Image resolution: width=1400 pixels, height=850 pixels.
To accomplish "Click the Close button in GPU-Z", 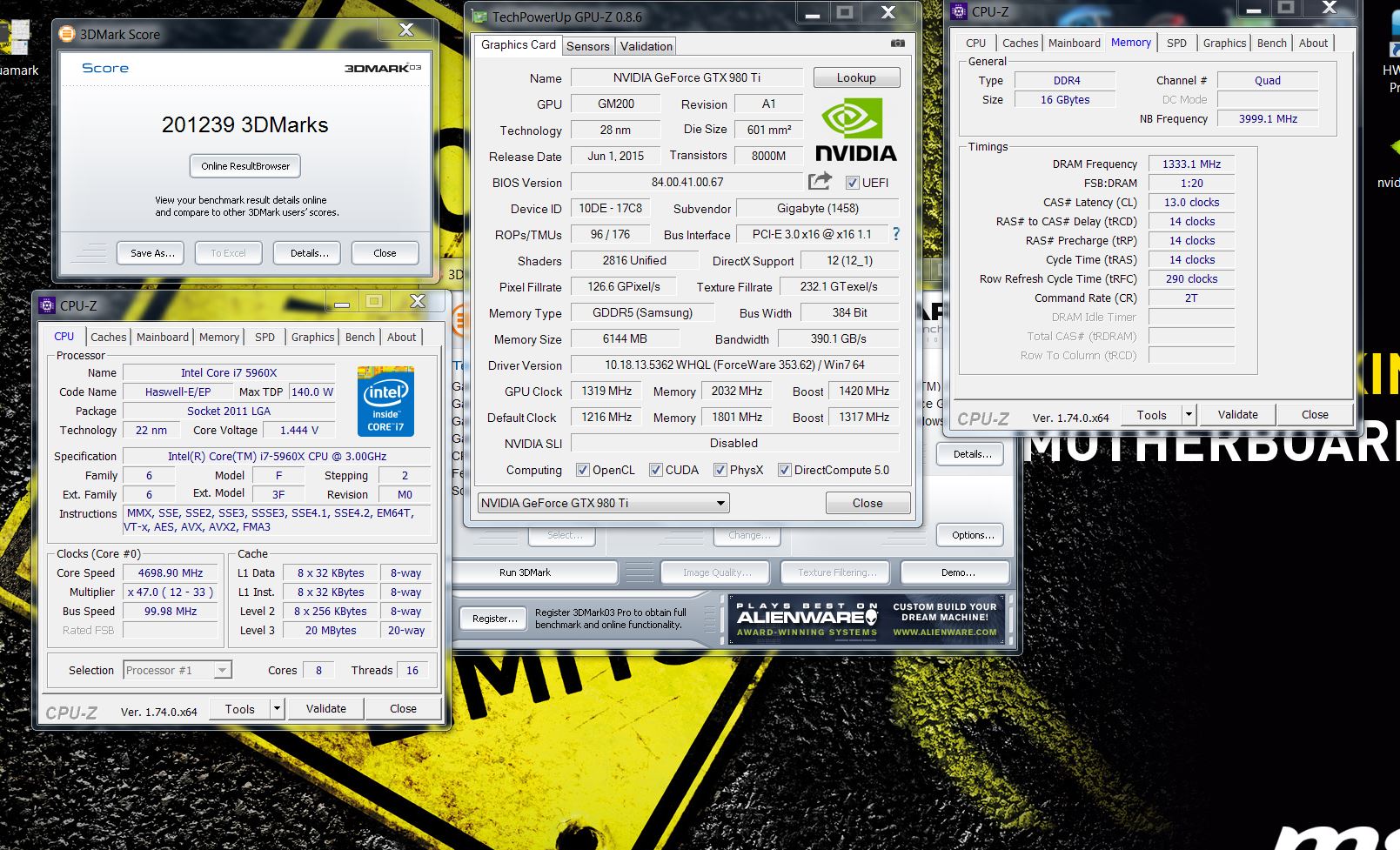I will [867, 503].
